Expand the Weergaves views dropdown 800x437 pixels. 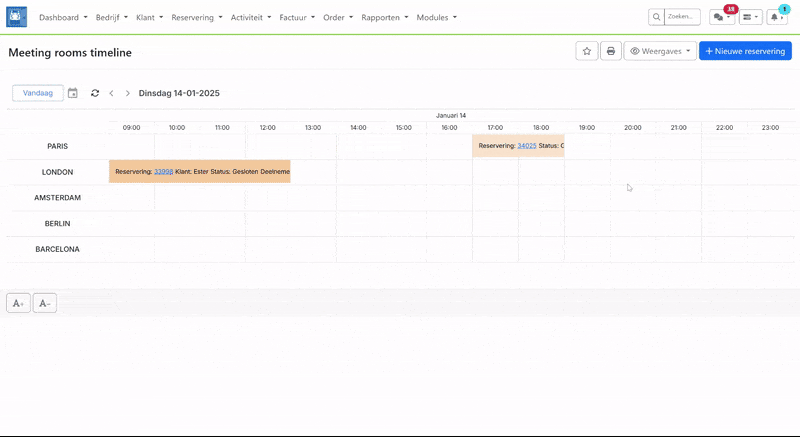click(x=660, y=51)
